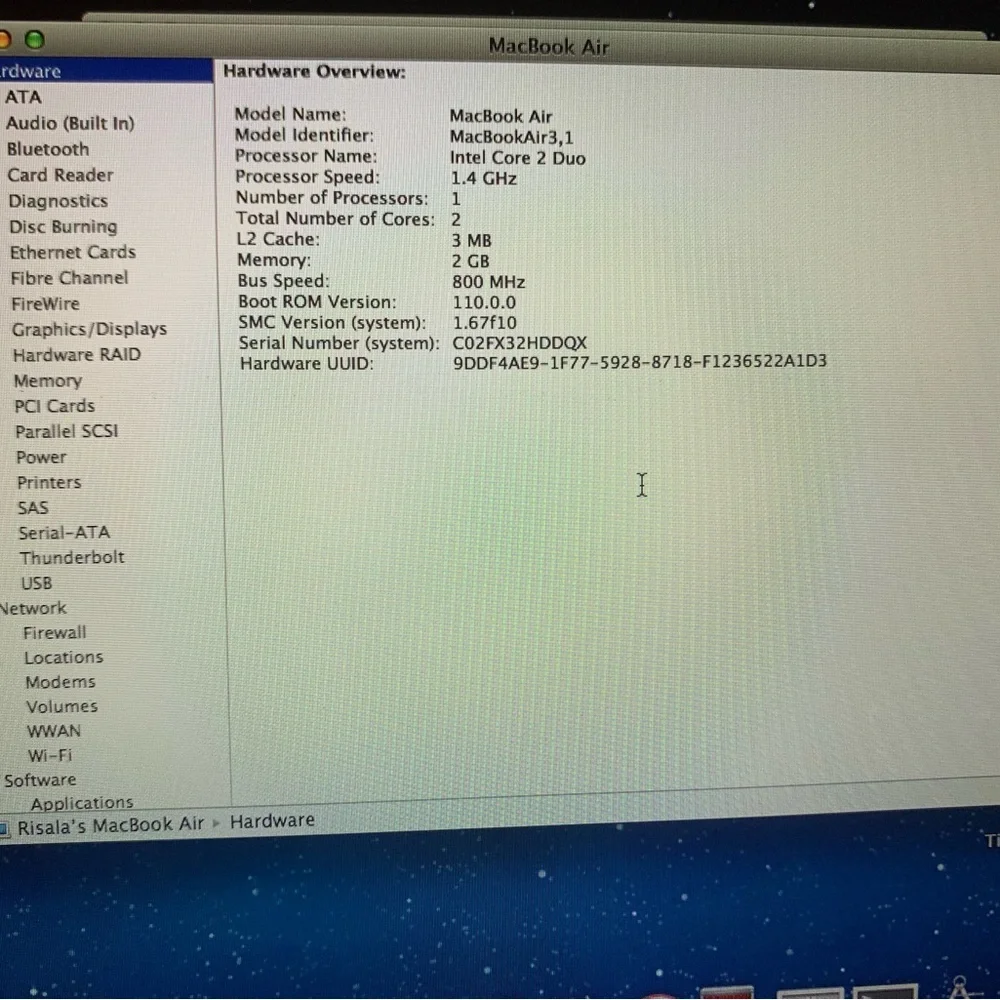
Task: Click the serial number C02FX32HDDQX
Action: [x=519, y=342]
